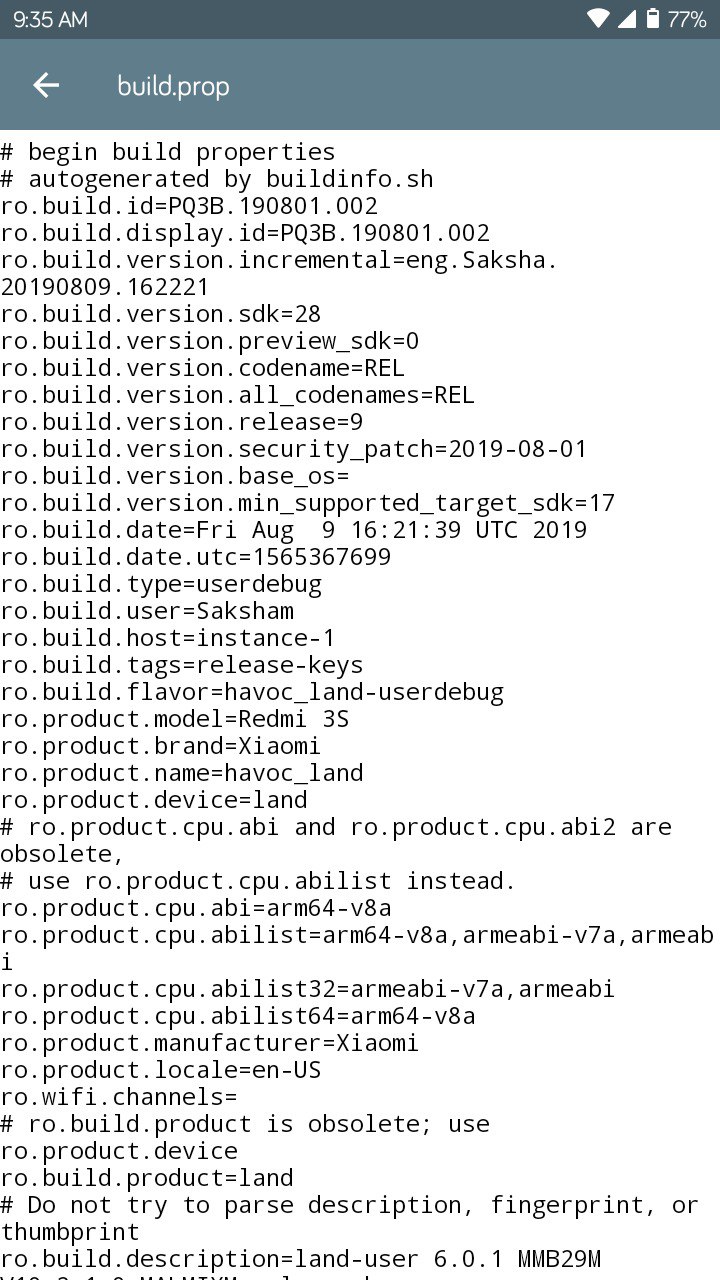Image resolution: width=720 pixels, height=1280 pixels.
Task: Tap the ro.build.host=instance-1 line
Action: (168, 638)
